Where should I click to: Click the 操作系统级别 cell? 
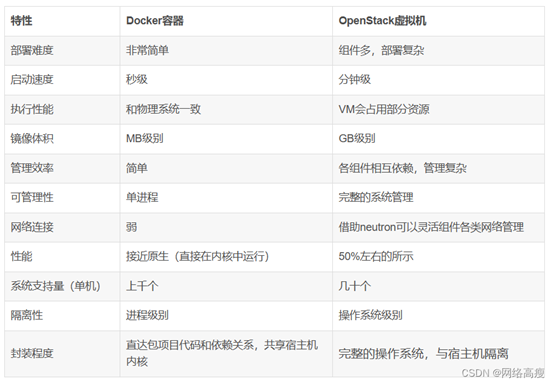pyautogui.click(x=438, y=315)
